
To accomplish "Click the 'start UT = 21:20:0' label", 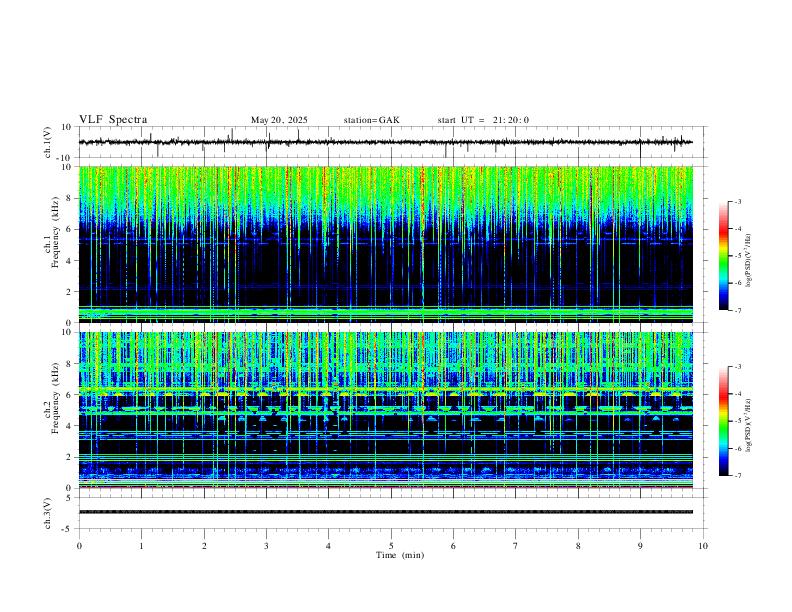I will [x=483, y=120].
